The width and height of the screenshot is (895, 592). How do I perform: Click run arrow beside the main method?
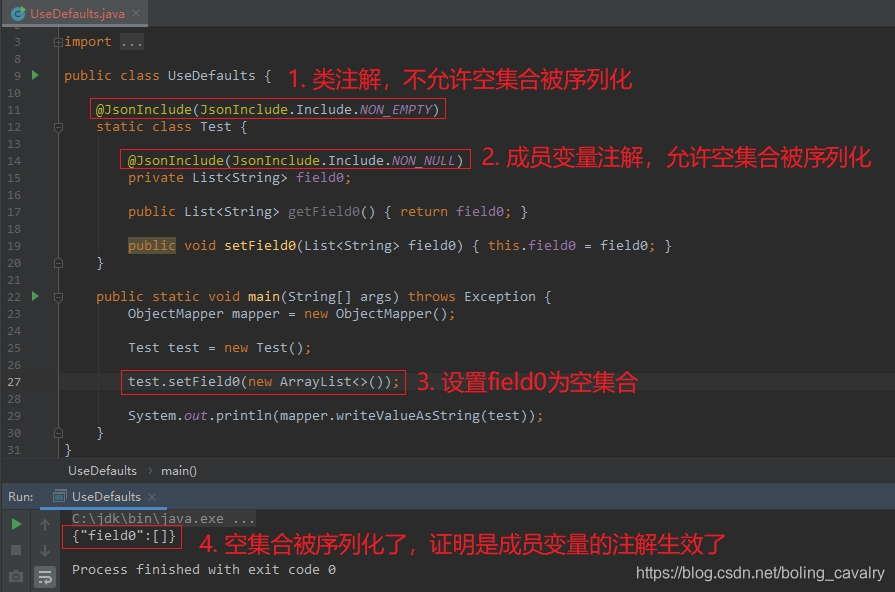(34, 296)
